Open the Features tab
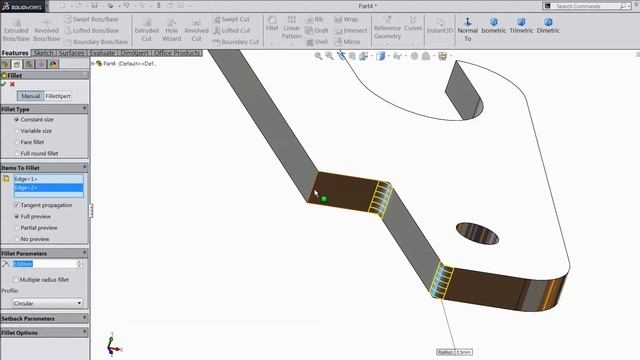This screenshot has height=360, width=640. pos(15,53)
